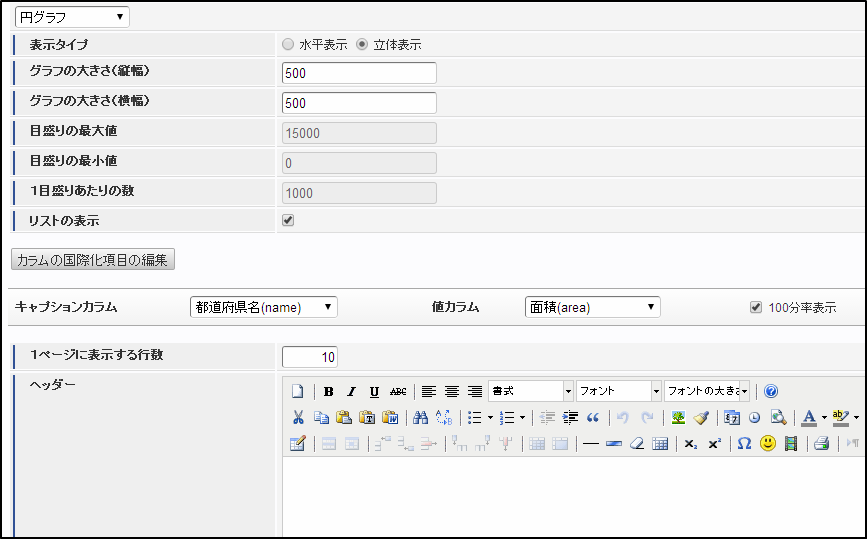Toggle the リストの表示 checkbox
867x539 pixels.
coord(288,220)
